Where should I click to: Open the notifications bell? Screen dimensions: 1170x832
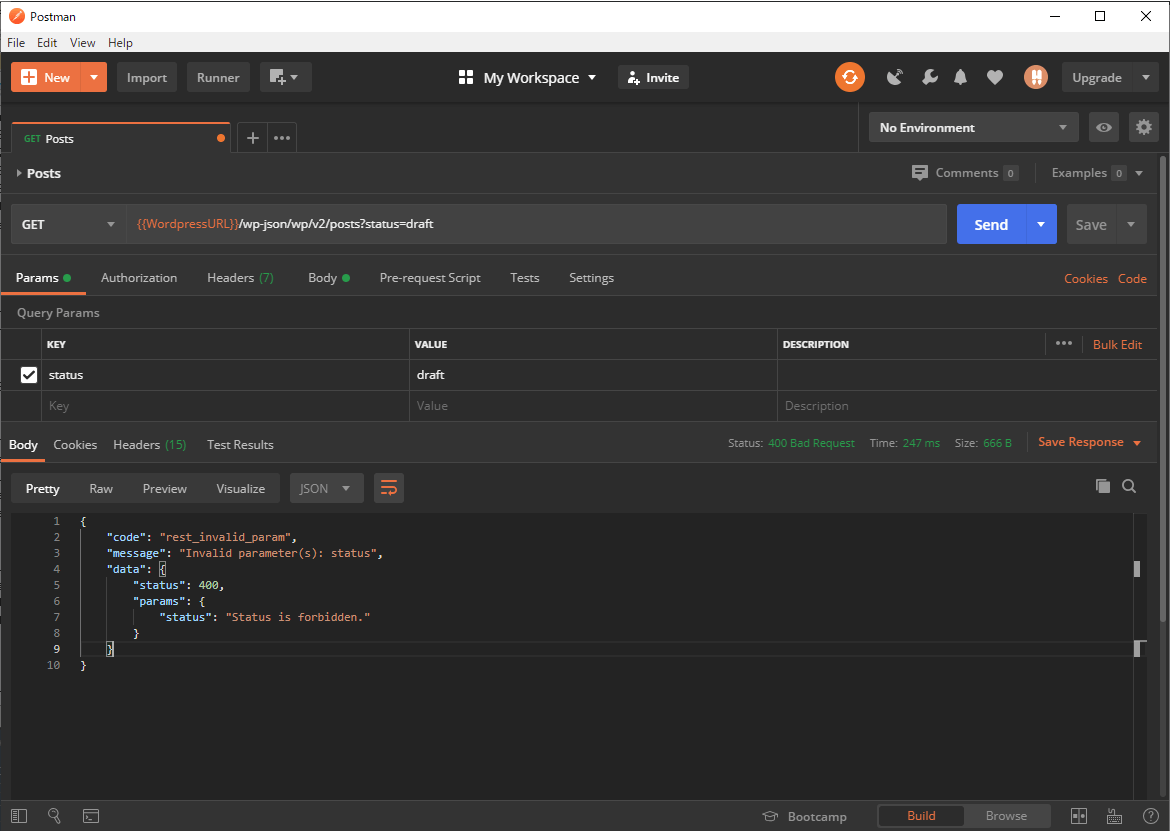(961, 77)
